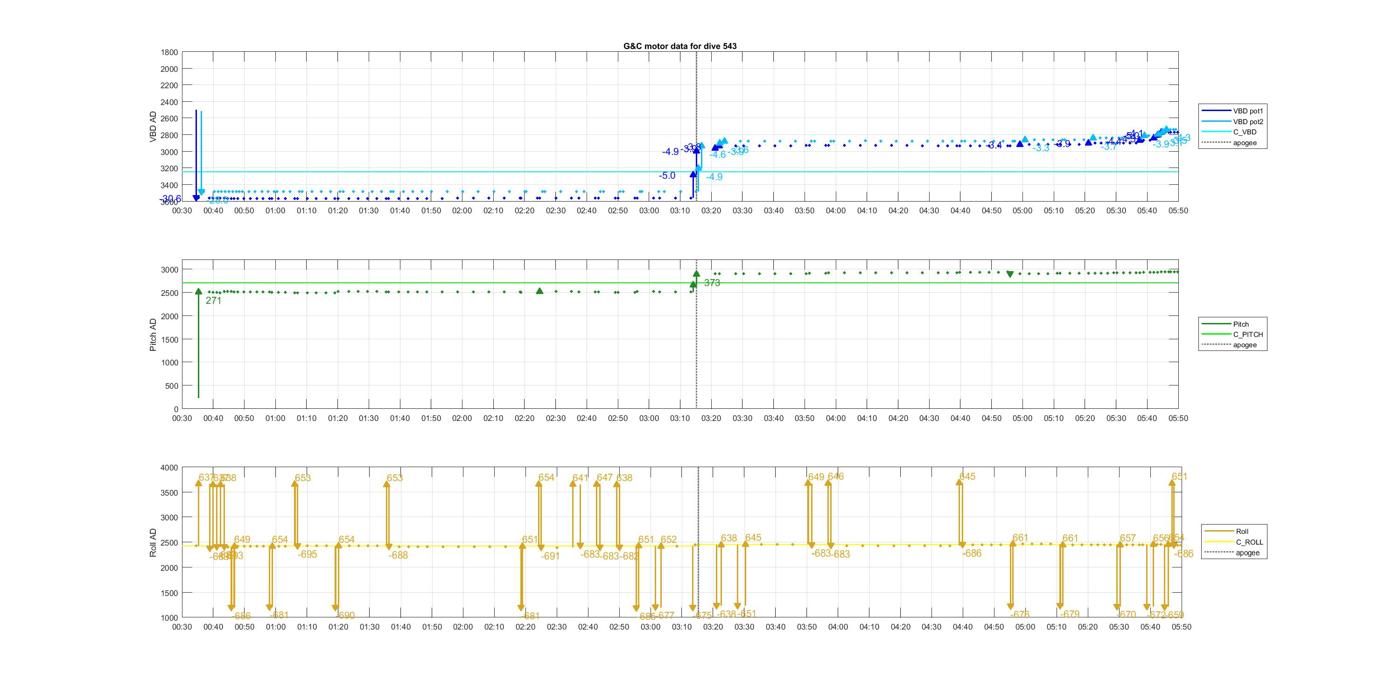Click the '373' data label in the Pitch plot

pyautogui.click(x=711, y=283)
